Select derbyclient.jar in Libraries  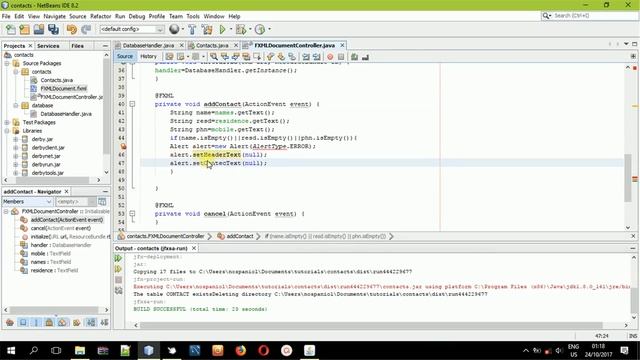pyautogui.click(x=48, y=148)
